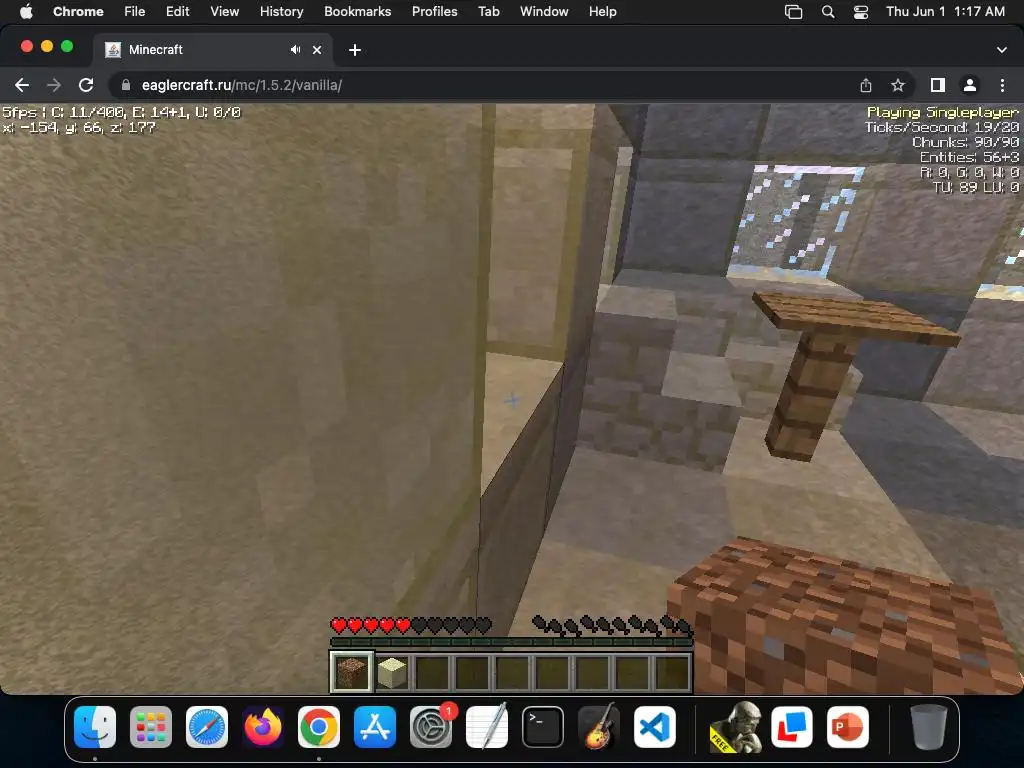The width and height of the screenshot is (1024, 768).
Task: Reload the eaglercraft page
Action: 86,85
